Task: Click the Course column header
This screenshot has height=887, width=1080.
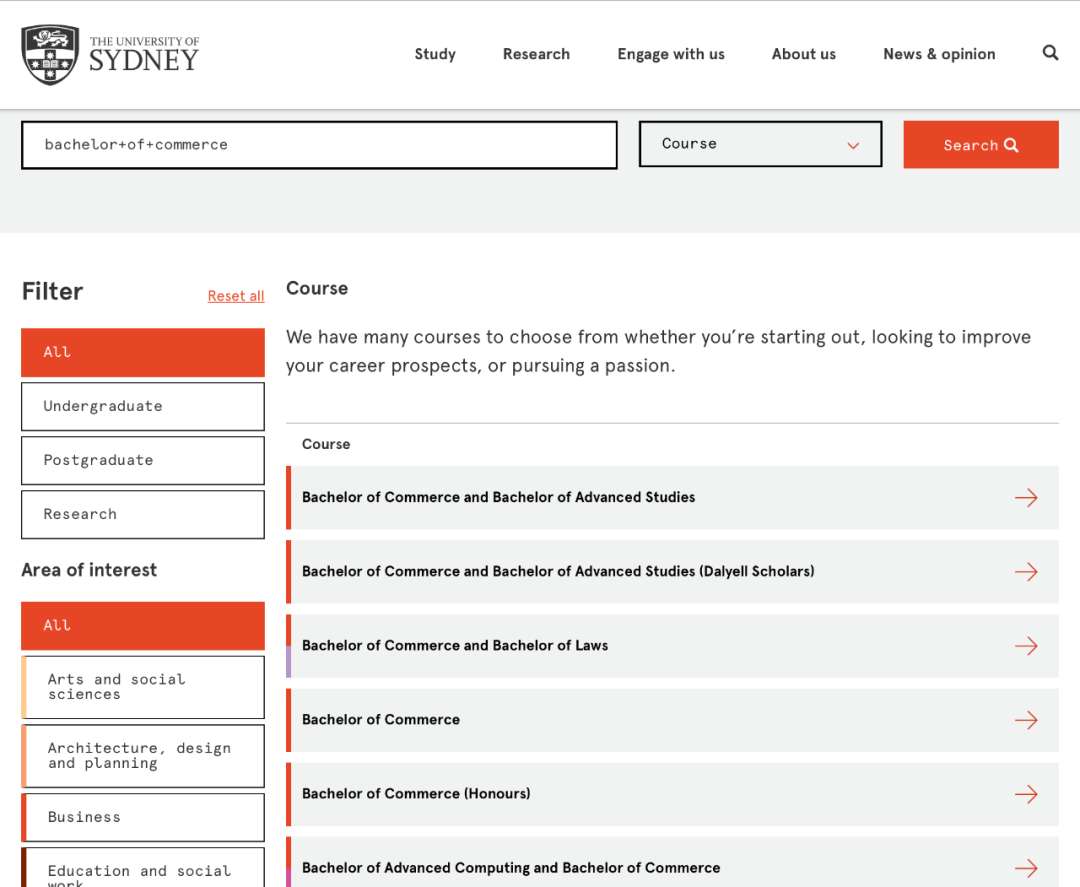Action: [x=326, y=444]
